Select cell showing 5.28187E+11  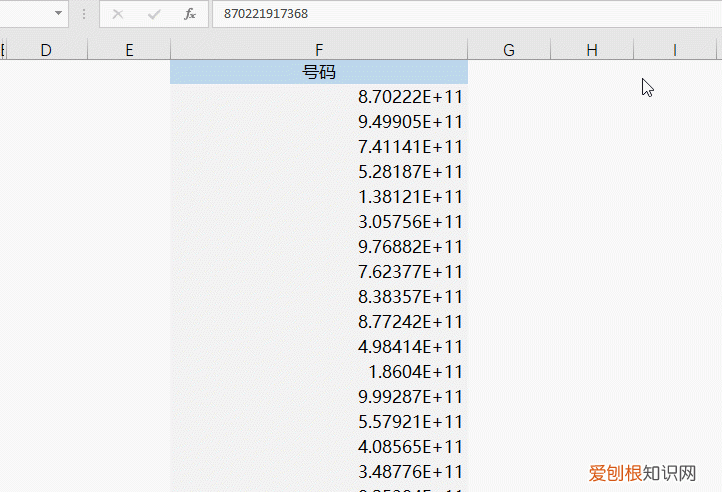point(318,172)
